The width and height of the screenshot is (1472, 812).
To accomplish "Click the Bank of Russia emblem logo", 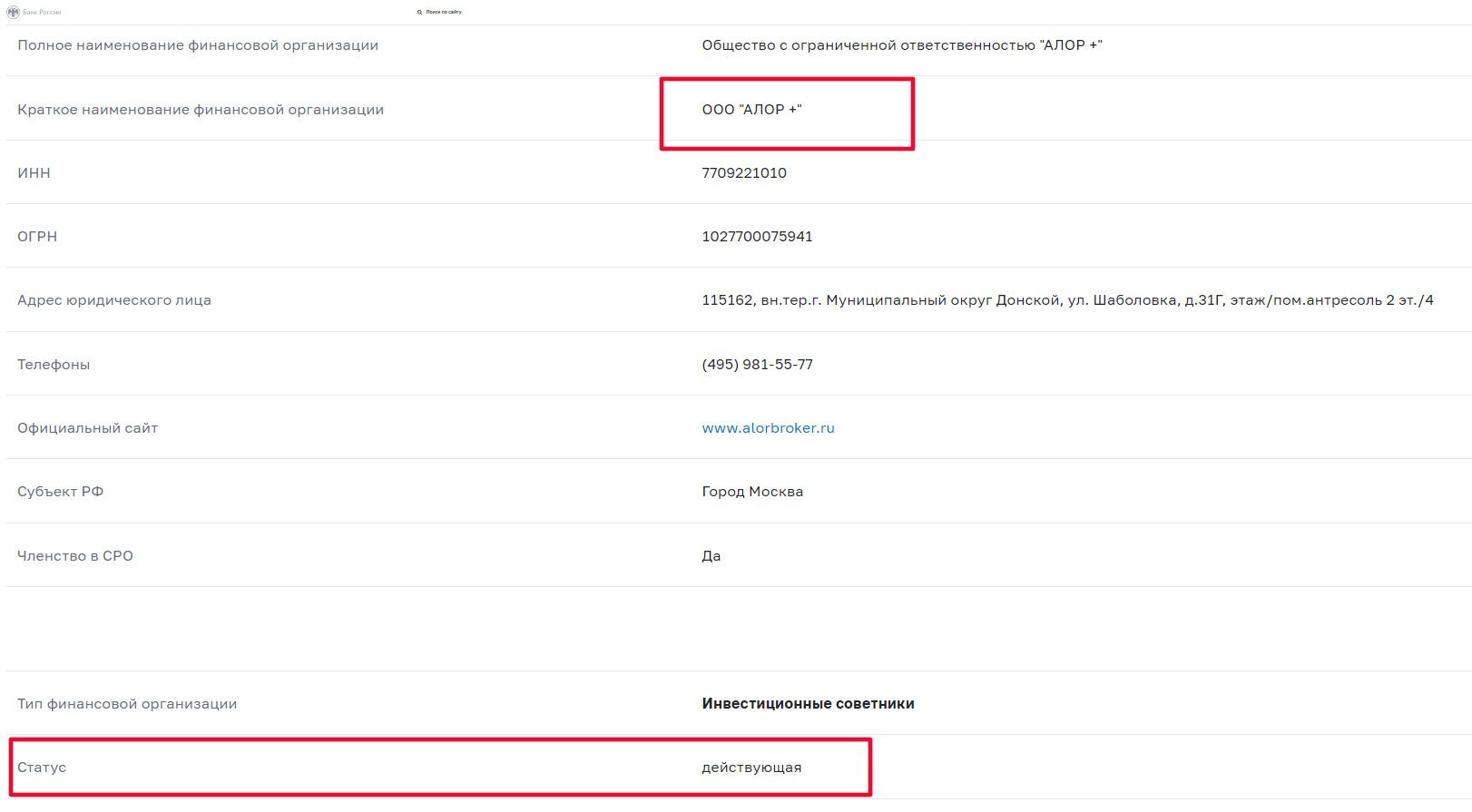I will pyautogui.click(x=13, y=12).
